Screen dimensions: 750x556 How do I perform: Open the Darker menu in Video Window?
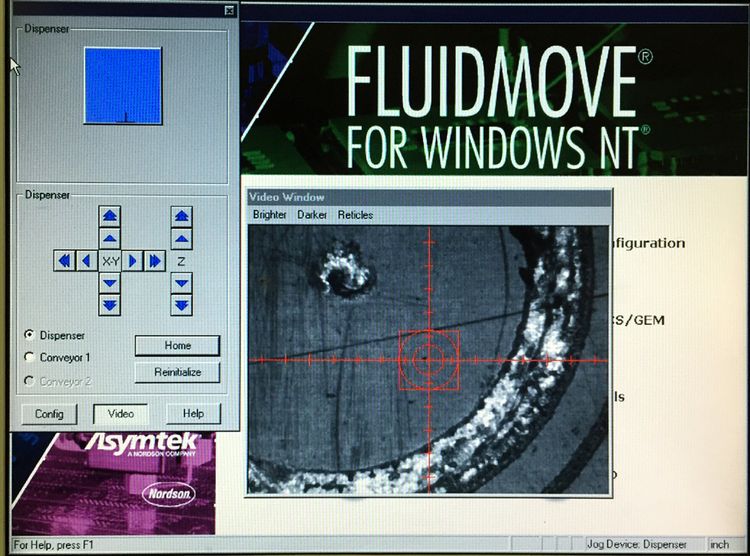tap(312, 215)
